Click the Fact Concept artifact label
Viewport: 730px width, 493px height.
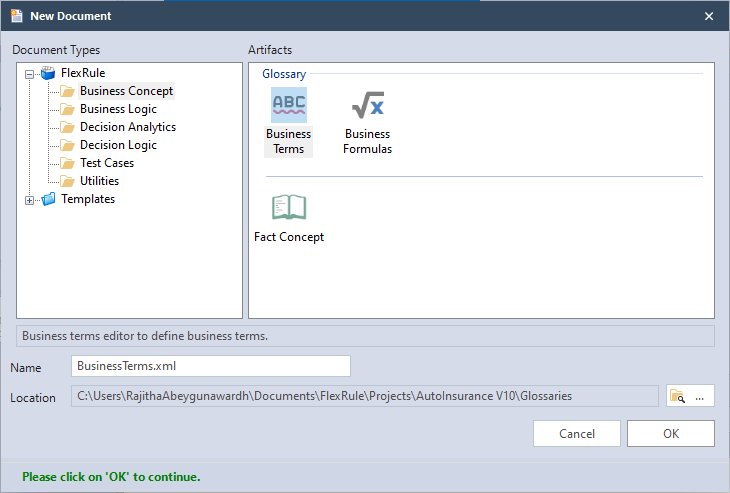pyautogui.click(x=289, y=237)
